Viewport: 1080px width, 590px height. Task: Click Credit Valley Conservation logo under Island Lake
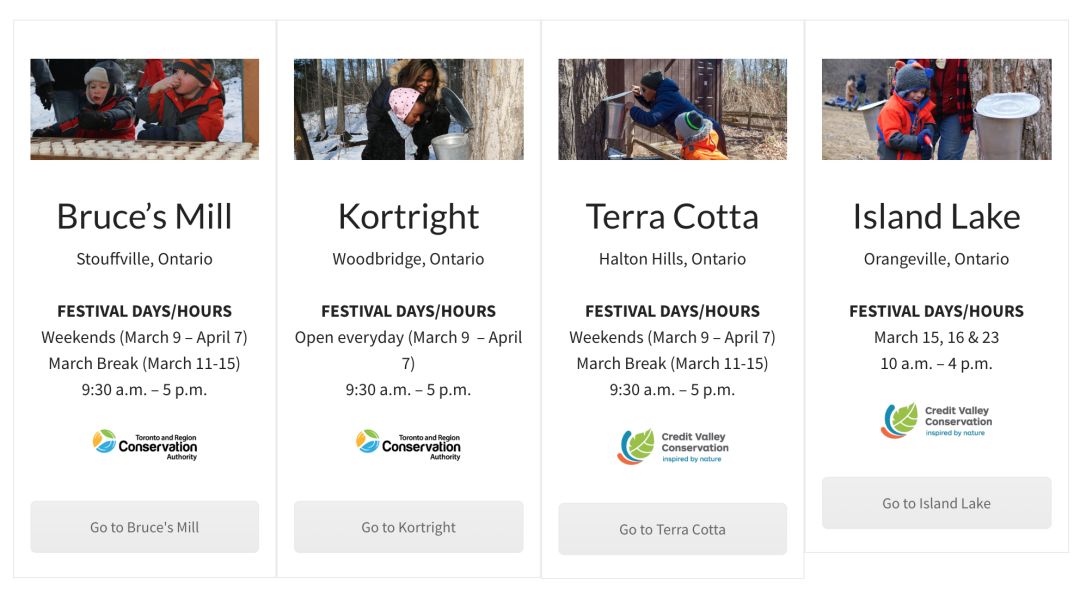pos(937,421)
